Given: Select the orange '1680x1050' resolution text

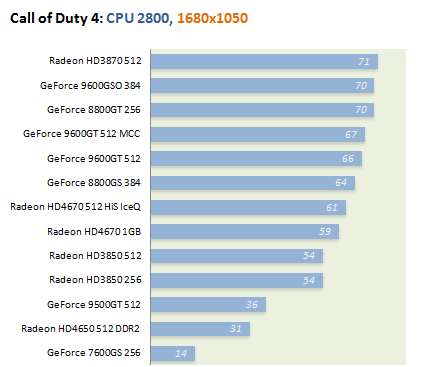Looking at the screenshot, I should 212,18.
